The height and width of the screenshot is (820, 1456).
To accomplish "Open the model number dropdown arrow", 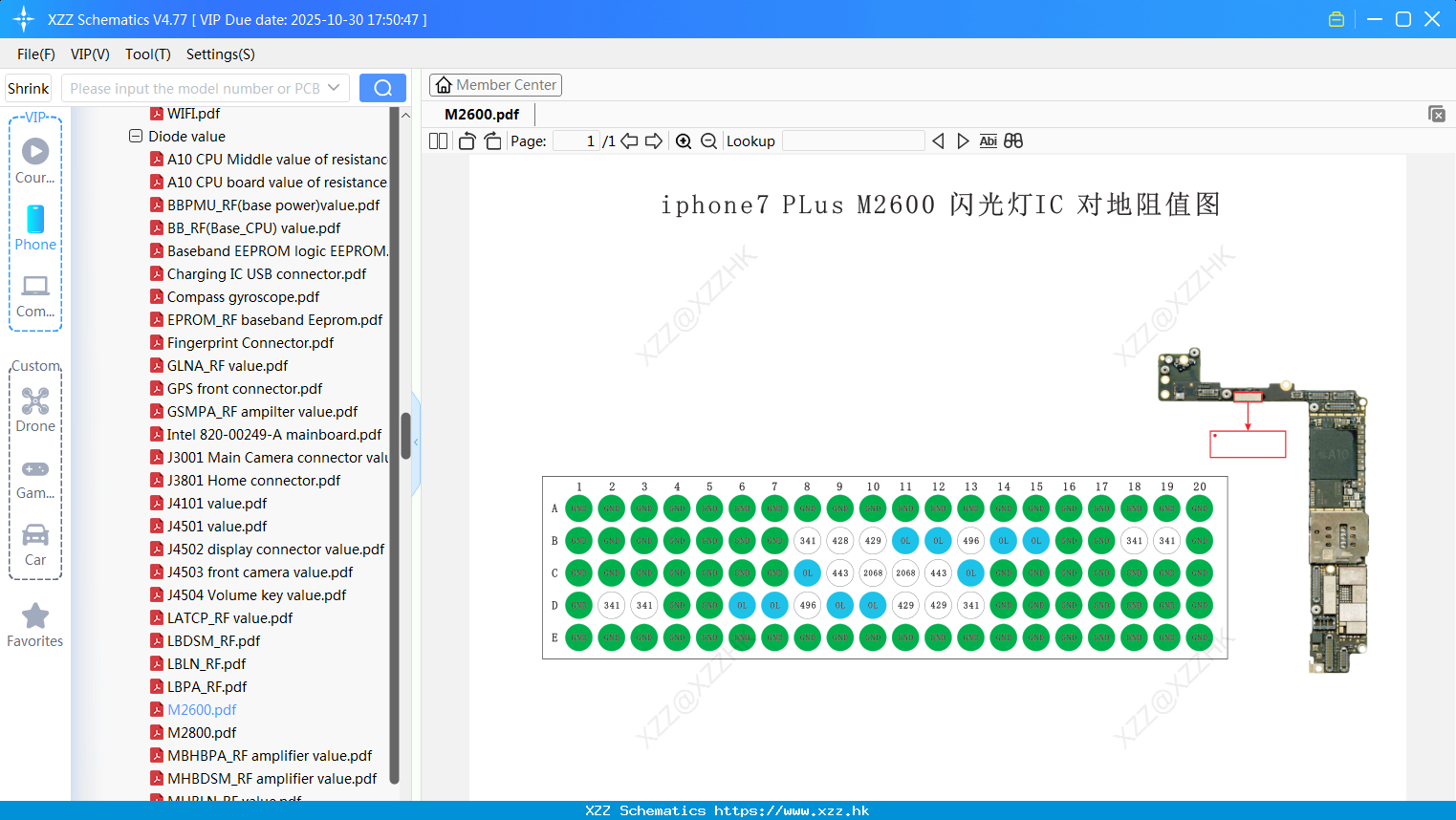I will click(334, 88).
